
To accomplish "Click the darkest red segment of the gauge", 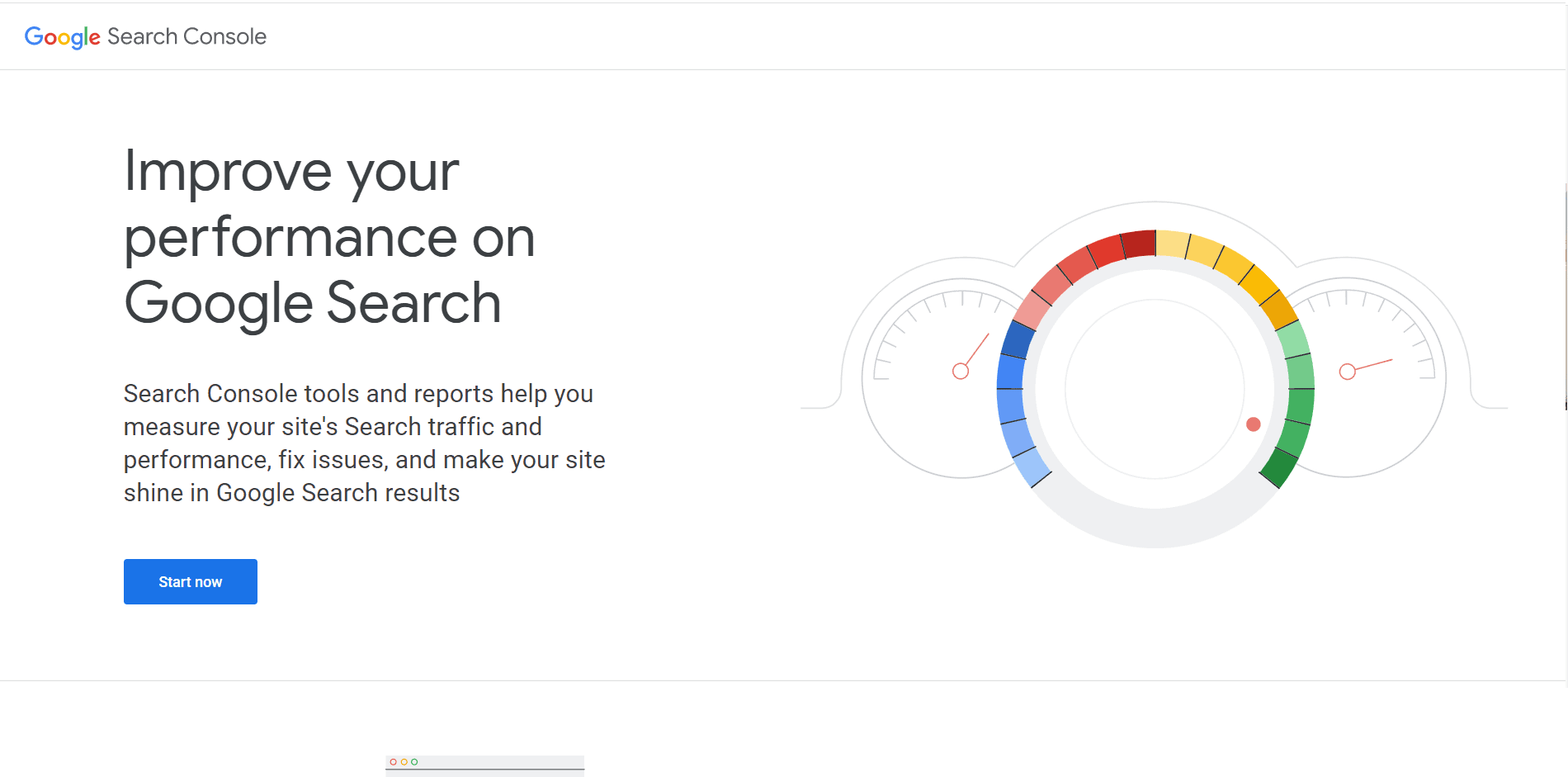I will [1140, 244].
